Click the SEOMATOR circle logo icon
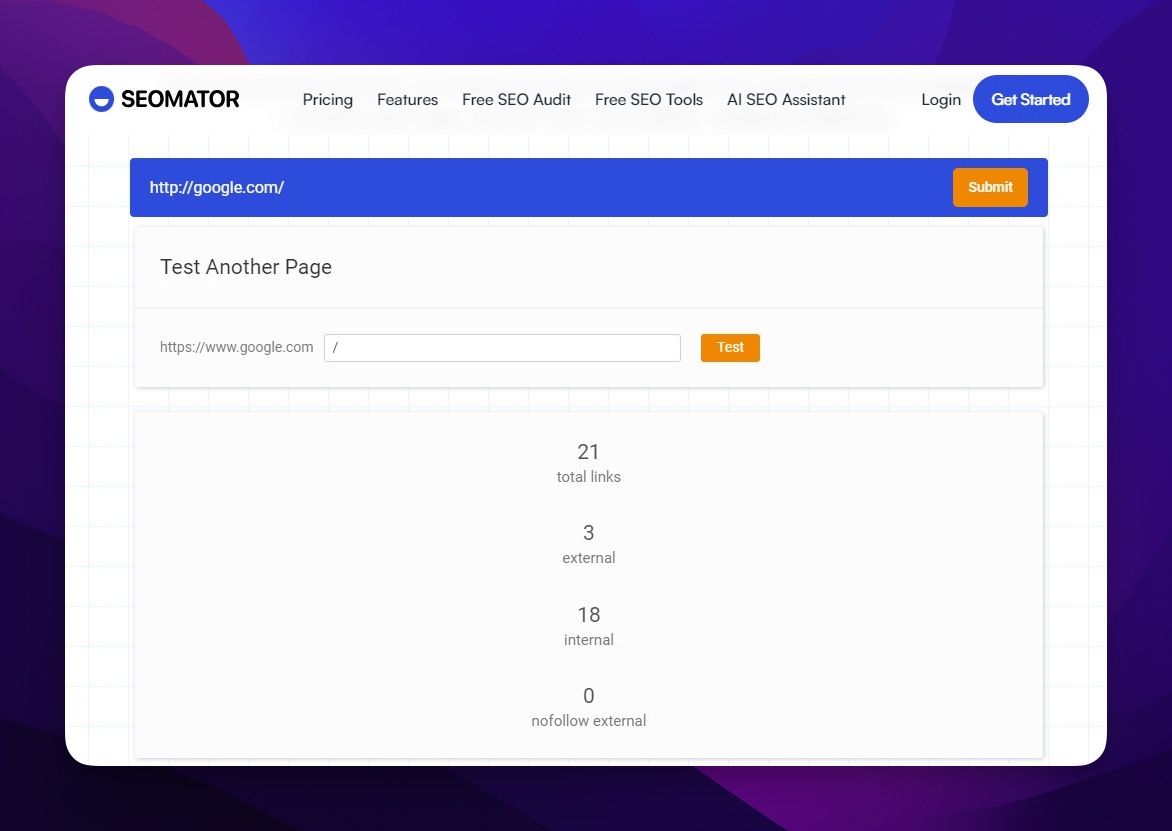This screenshot has width=1172, height=831. tap(100, 99)
